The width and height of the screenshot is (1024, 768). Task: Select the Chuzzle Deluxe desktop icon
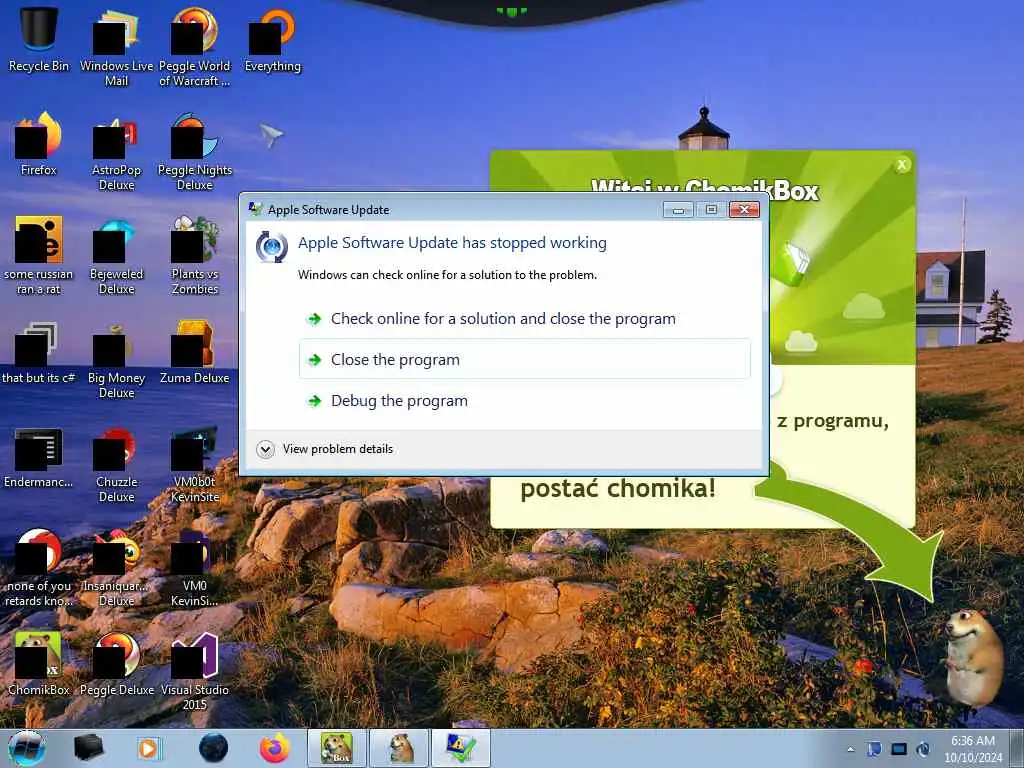(x=116, y=464)
